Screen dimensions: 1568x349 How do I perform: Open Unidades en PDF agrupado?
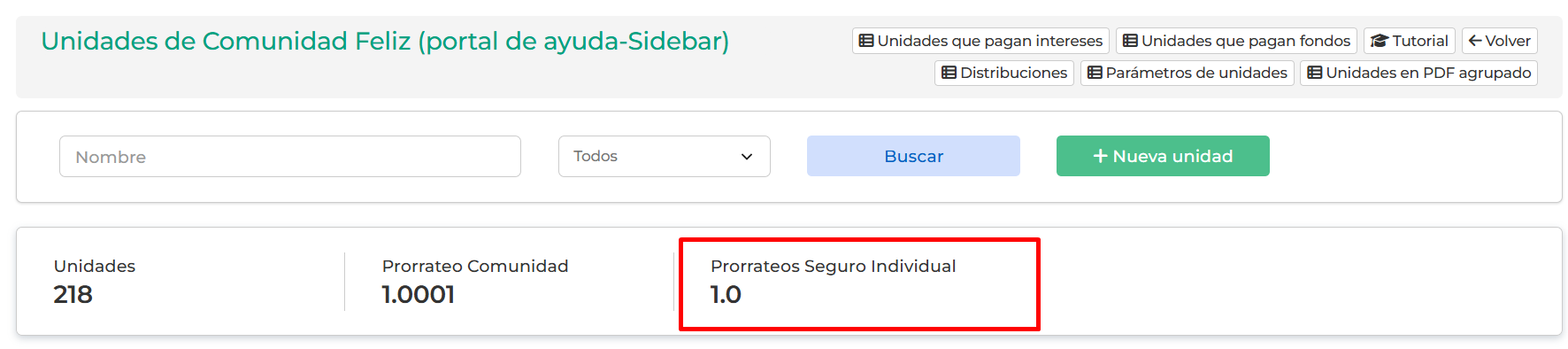pyautogui.click(x=1418, y=73)
